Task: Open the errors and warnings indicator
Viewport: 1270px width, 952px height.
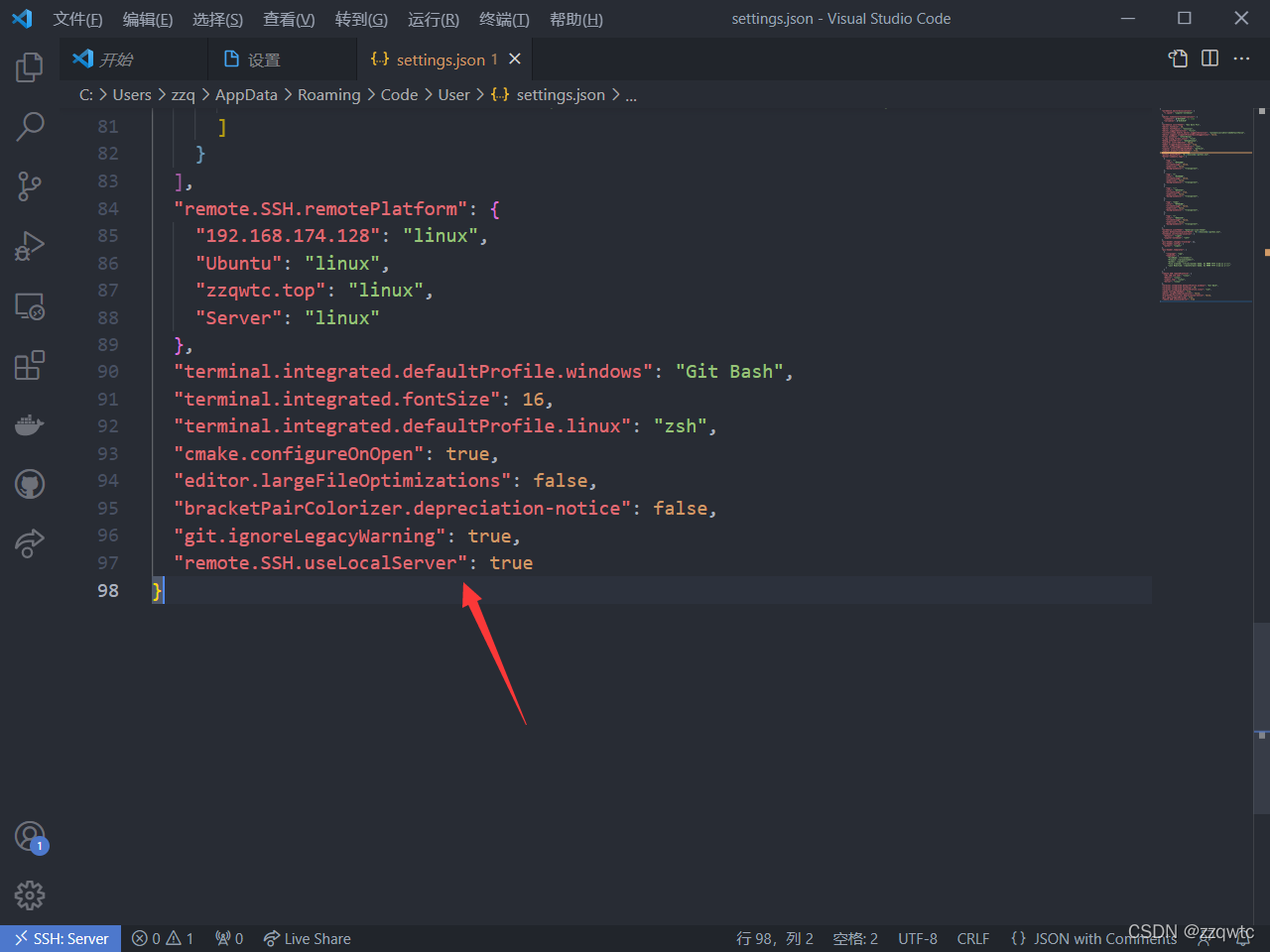Action: click(163, 938)
